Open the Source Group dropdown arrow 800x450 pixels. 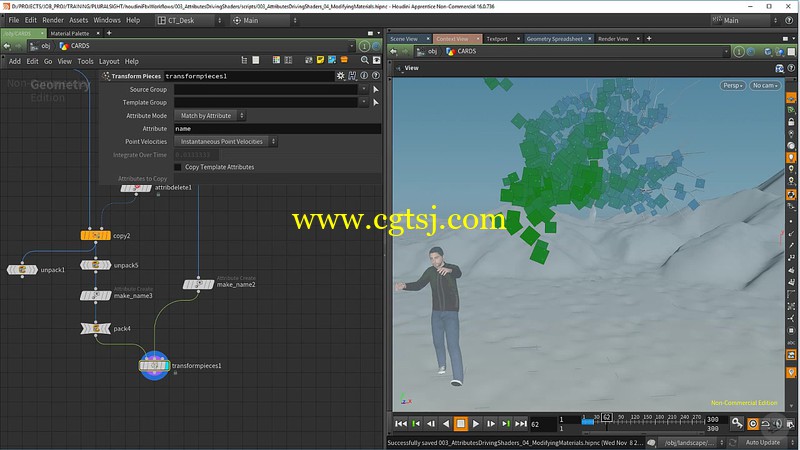pyautogui.click(x=363, y=89)
